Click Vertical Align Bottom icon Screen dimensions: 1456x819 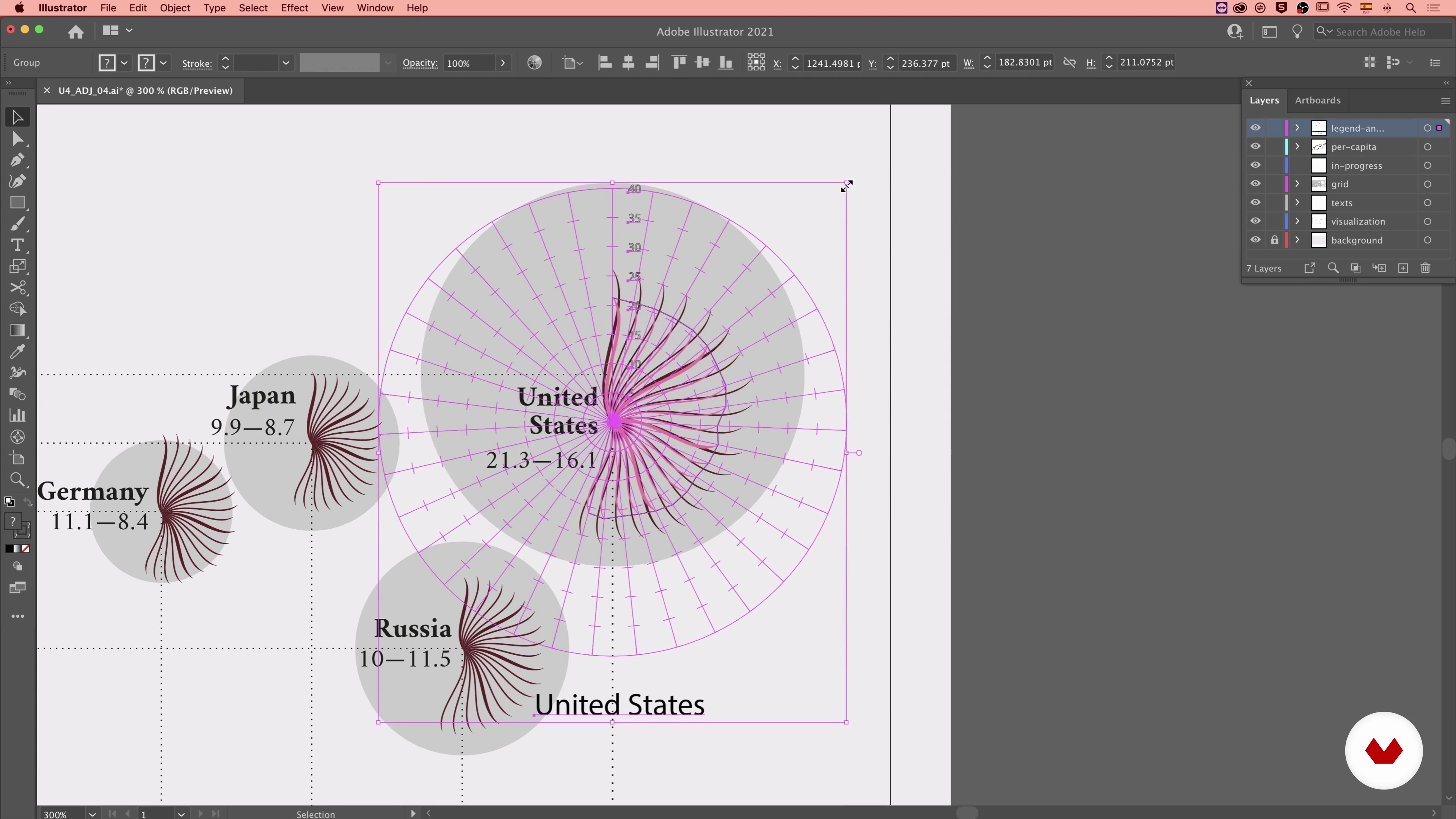tap(726, 63)
